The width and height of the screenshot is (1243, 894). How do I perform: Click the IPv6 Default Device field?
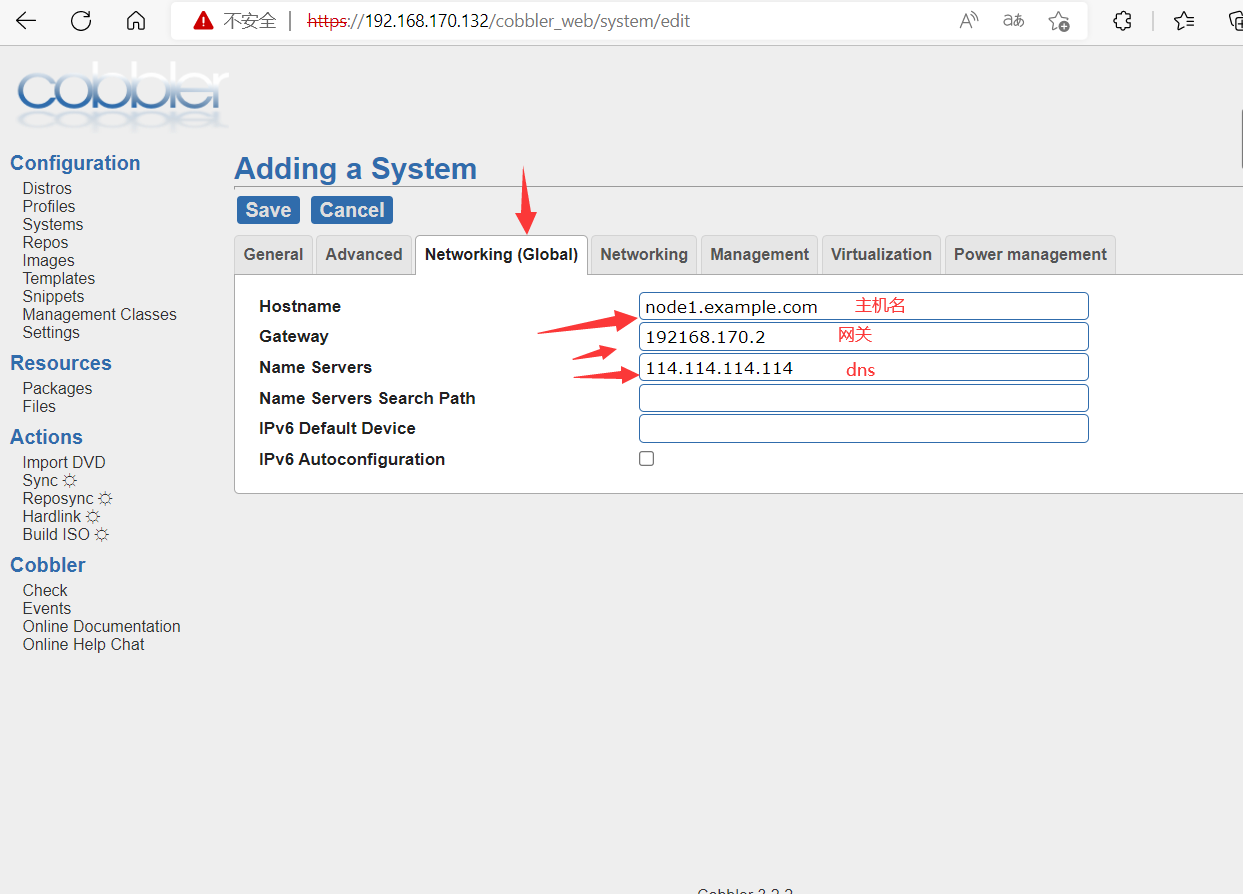pos(863,429)
